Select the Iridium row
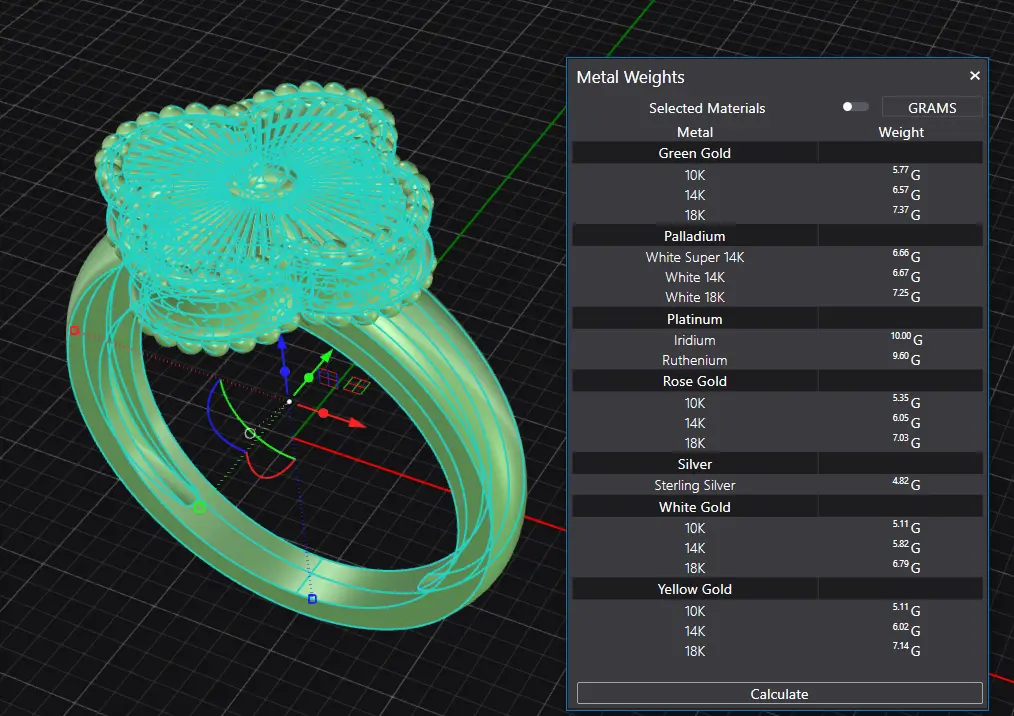1014x716 pixels. [777, 340]
